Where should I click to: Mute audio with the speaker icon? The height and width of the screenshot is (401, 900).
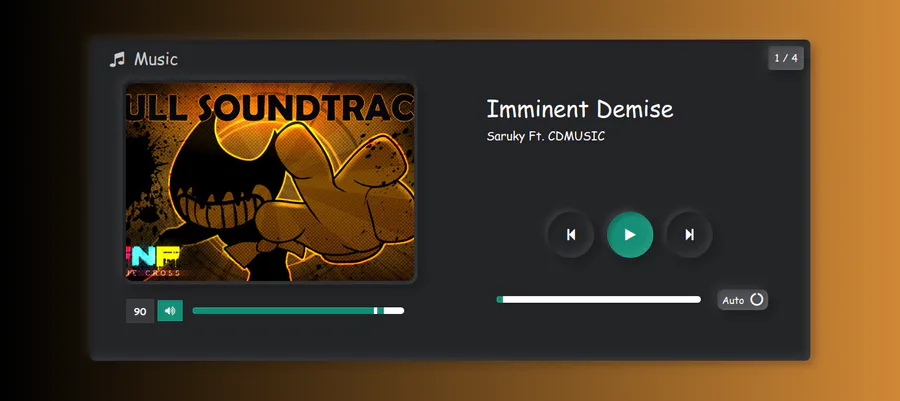pyautogui.click(x=170, y=311)
